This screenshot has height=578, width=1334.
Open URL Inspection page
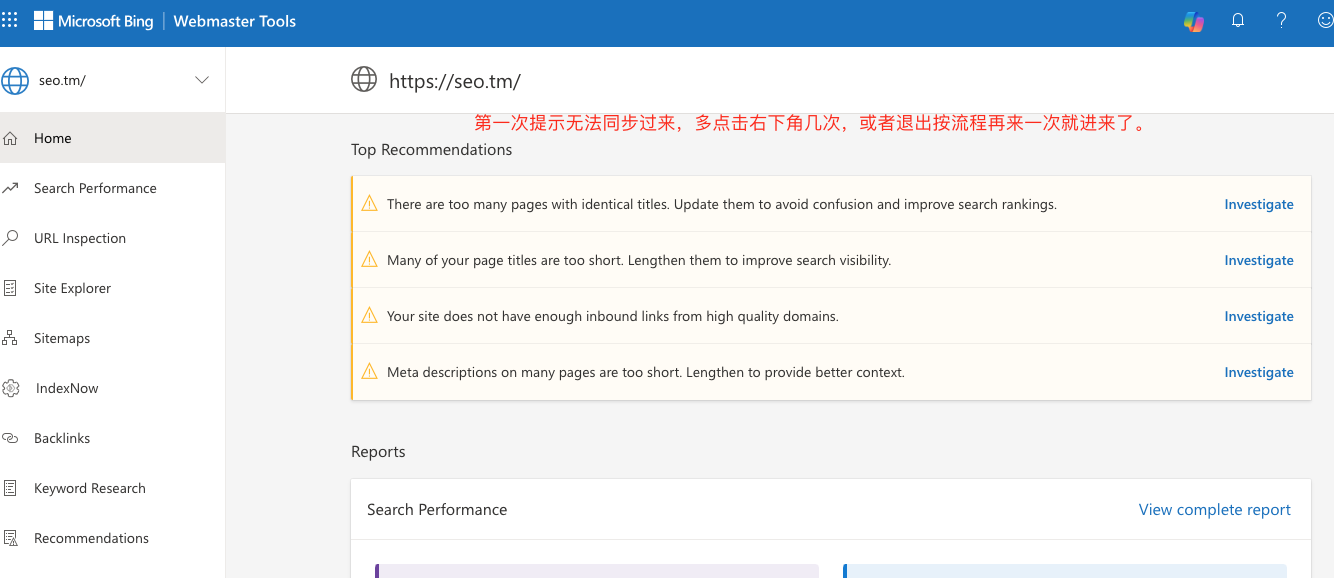(x=80, y=238)
